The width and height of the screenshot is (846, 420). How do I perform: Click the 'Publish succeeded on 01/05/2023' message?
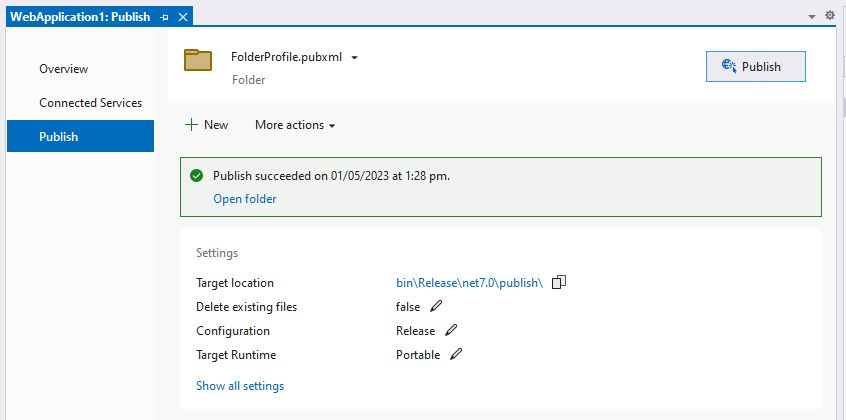click(331, 175)
